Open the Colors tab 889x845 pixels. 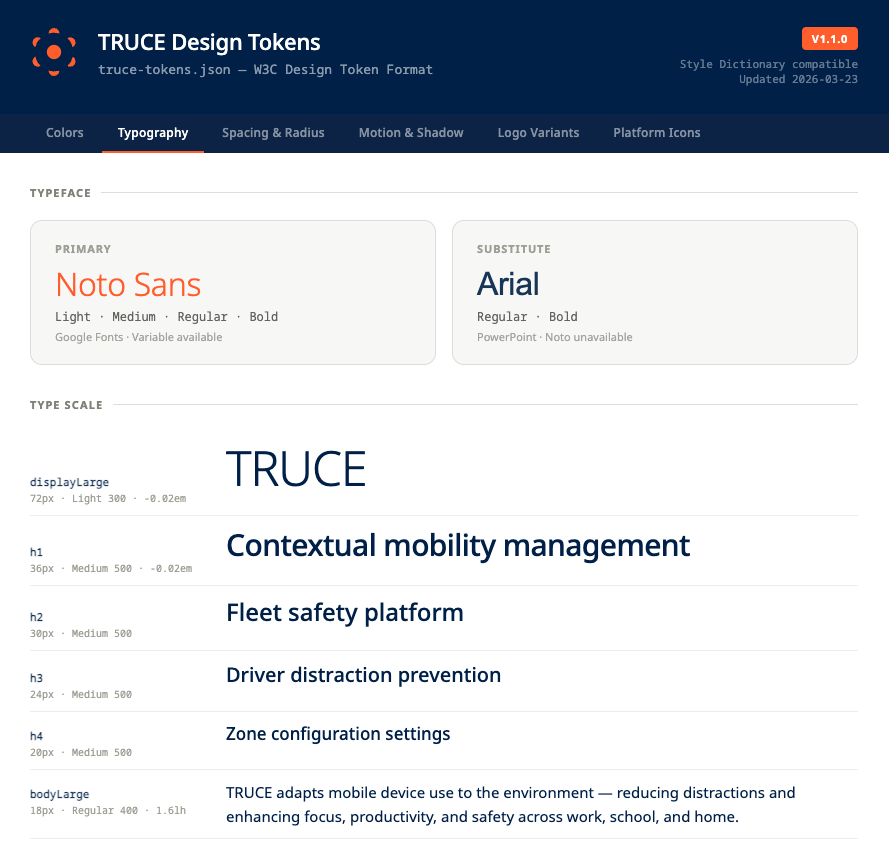(x=65, y=133)
